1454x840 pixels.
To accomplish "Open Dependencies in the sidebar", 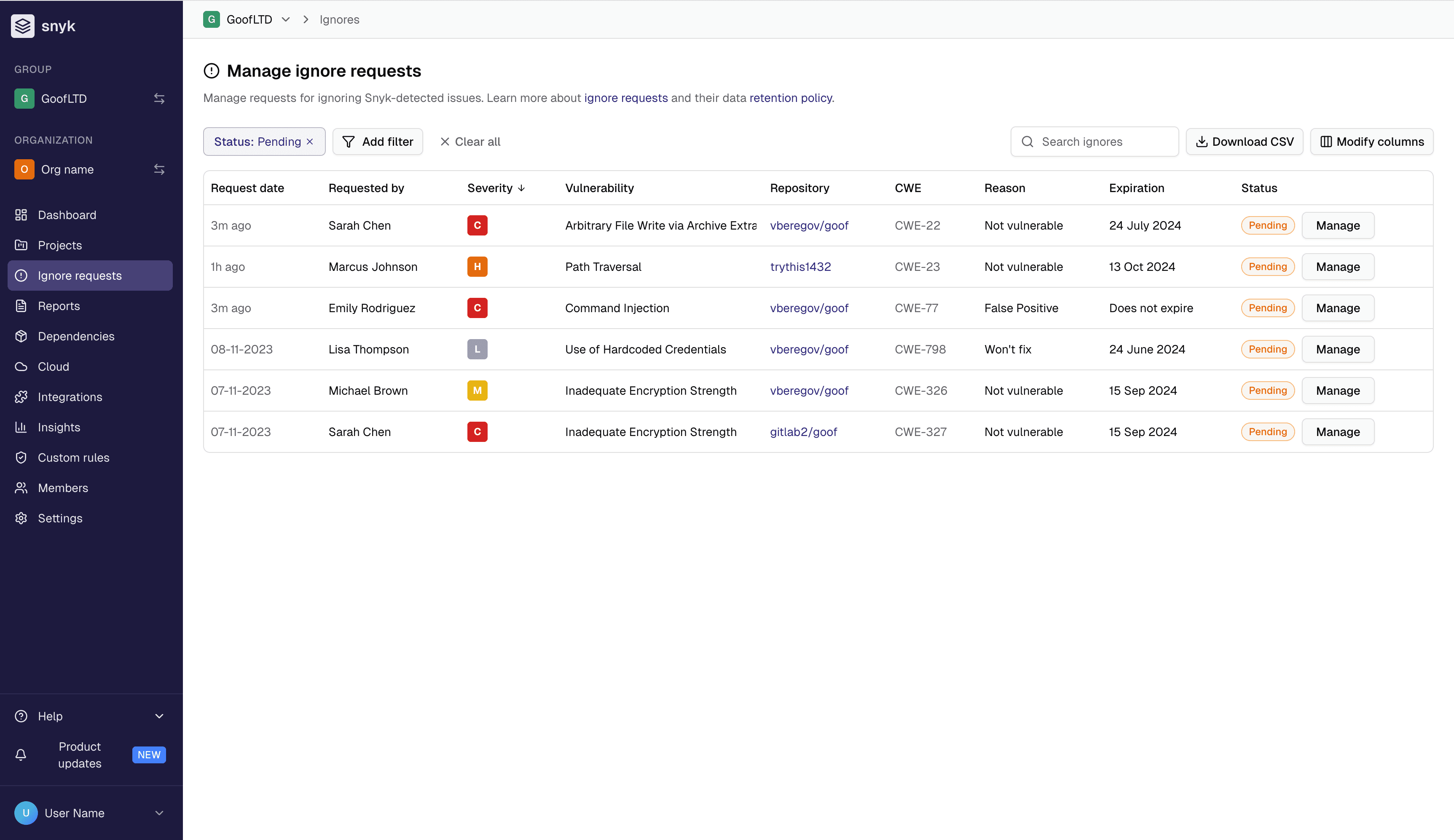I will 90,336.
